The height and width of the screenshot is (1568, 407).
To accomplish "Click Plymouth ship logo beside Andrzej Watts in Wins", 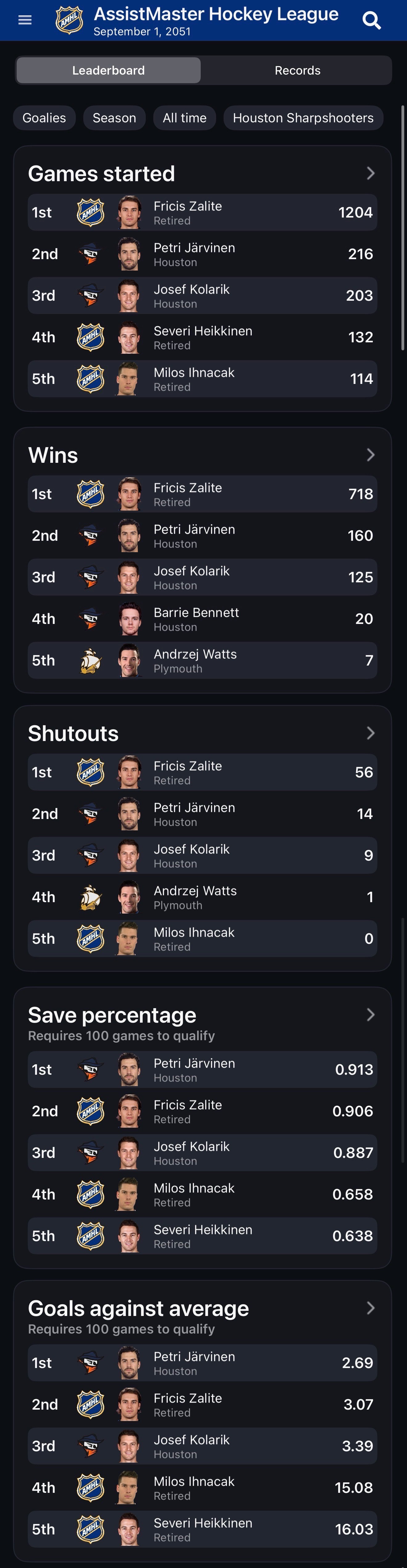I will (x=90, y=660).
